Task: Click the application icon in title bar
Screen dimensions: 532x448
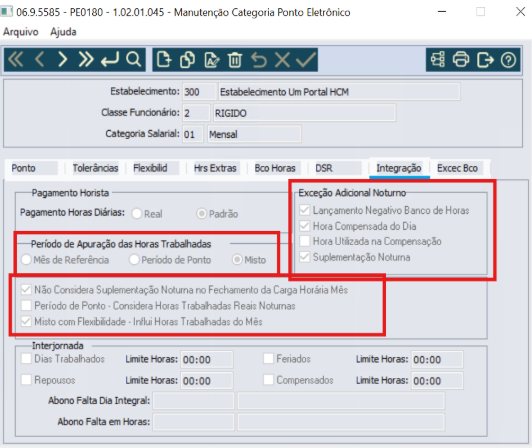Action: pos(6,12)
